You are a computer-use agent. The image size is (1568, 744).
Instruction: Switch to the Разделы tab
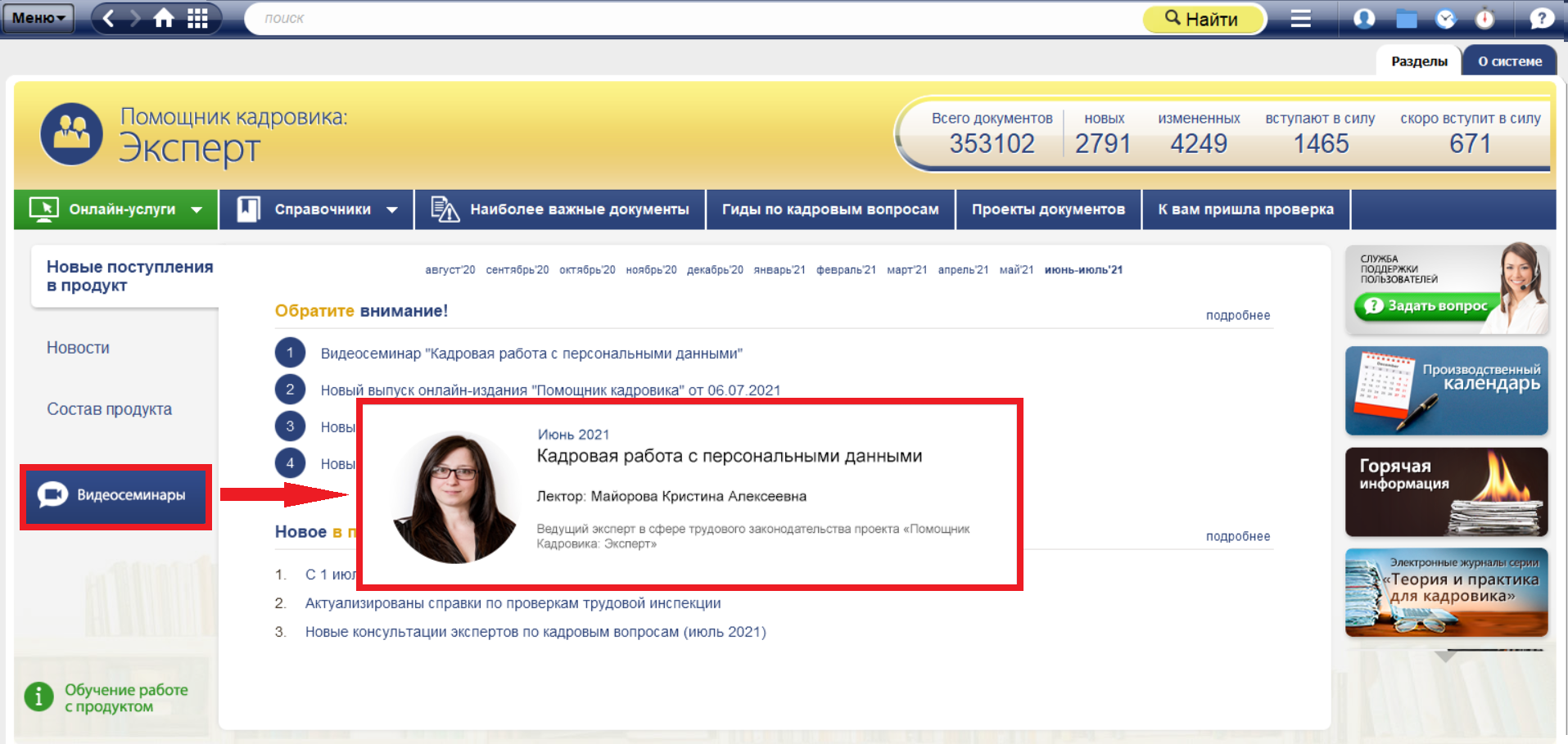1419,61
